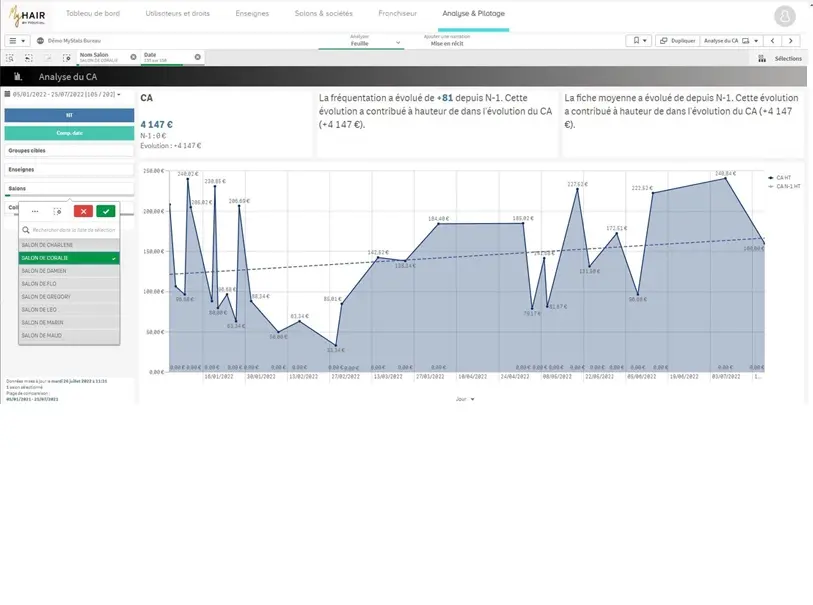
Task: Type in the selection list search field
Action: (73, 230)
